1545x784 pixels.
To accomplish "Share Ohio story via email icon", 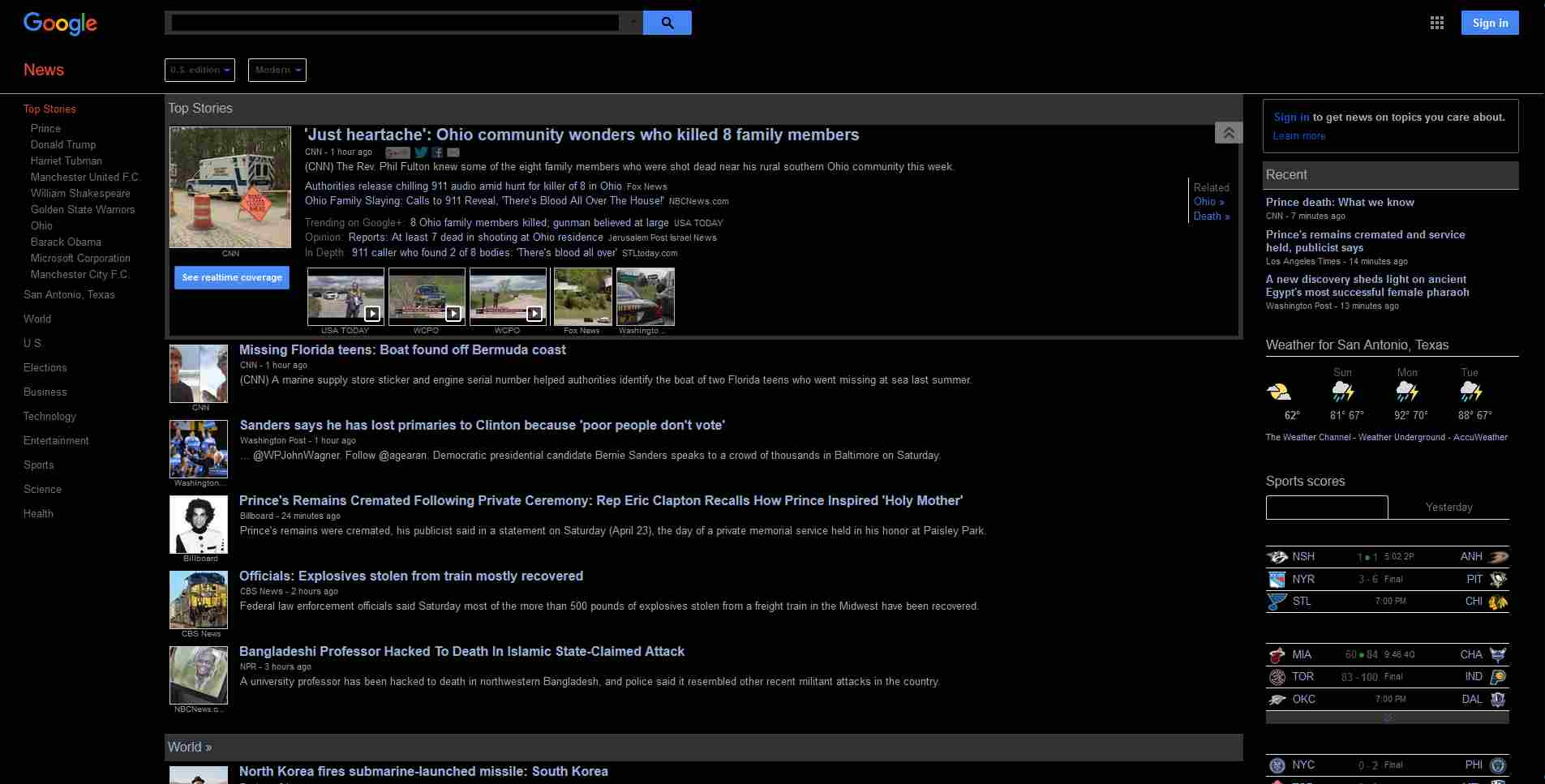I will coord(453,152).
